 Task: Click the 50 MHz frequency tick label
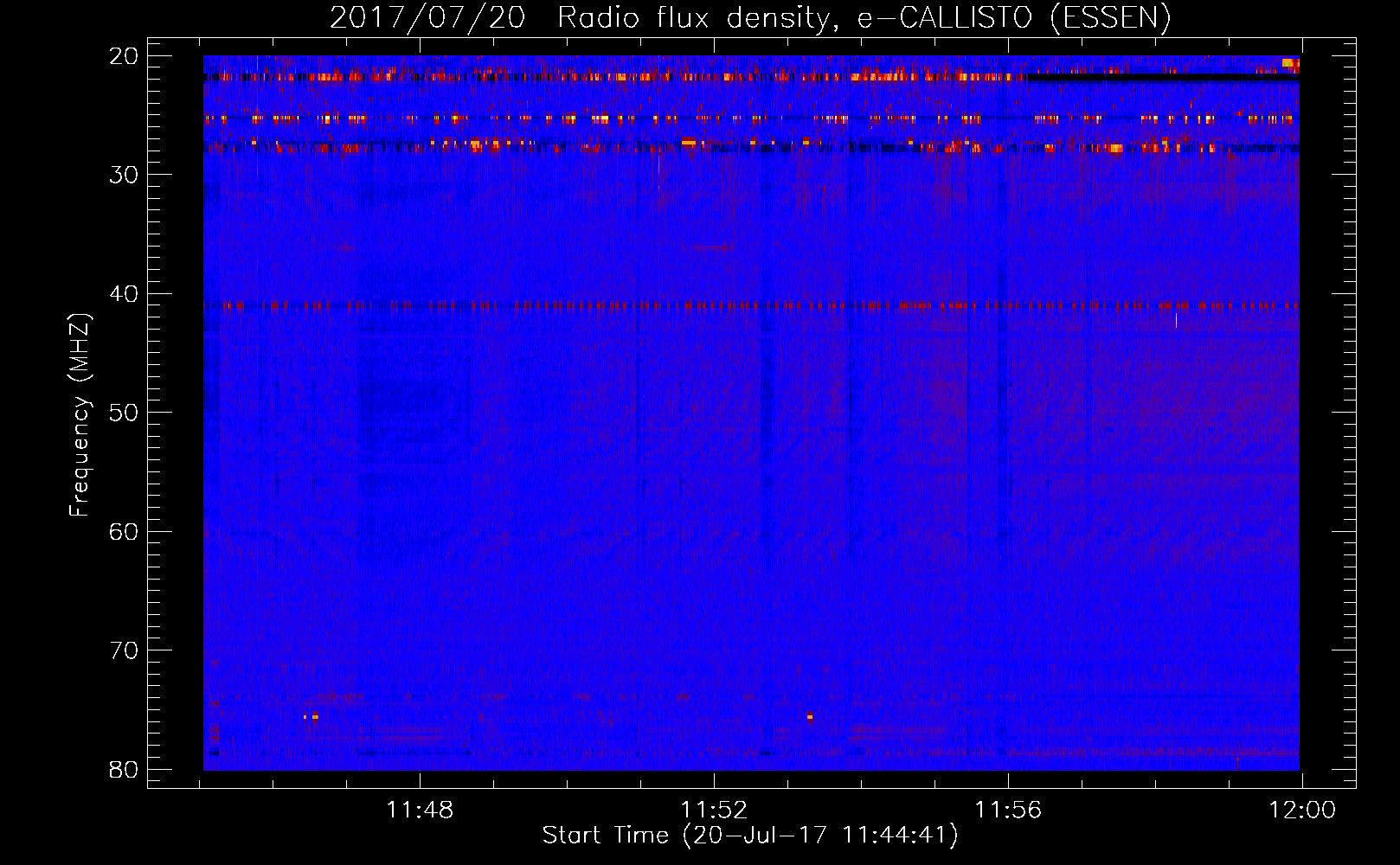pyautogui.click(x=124, y=413)
